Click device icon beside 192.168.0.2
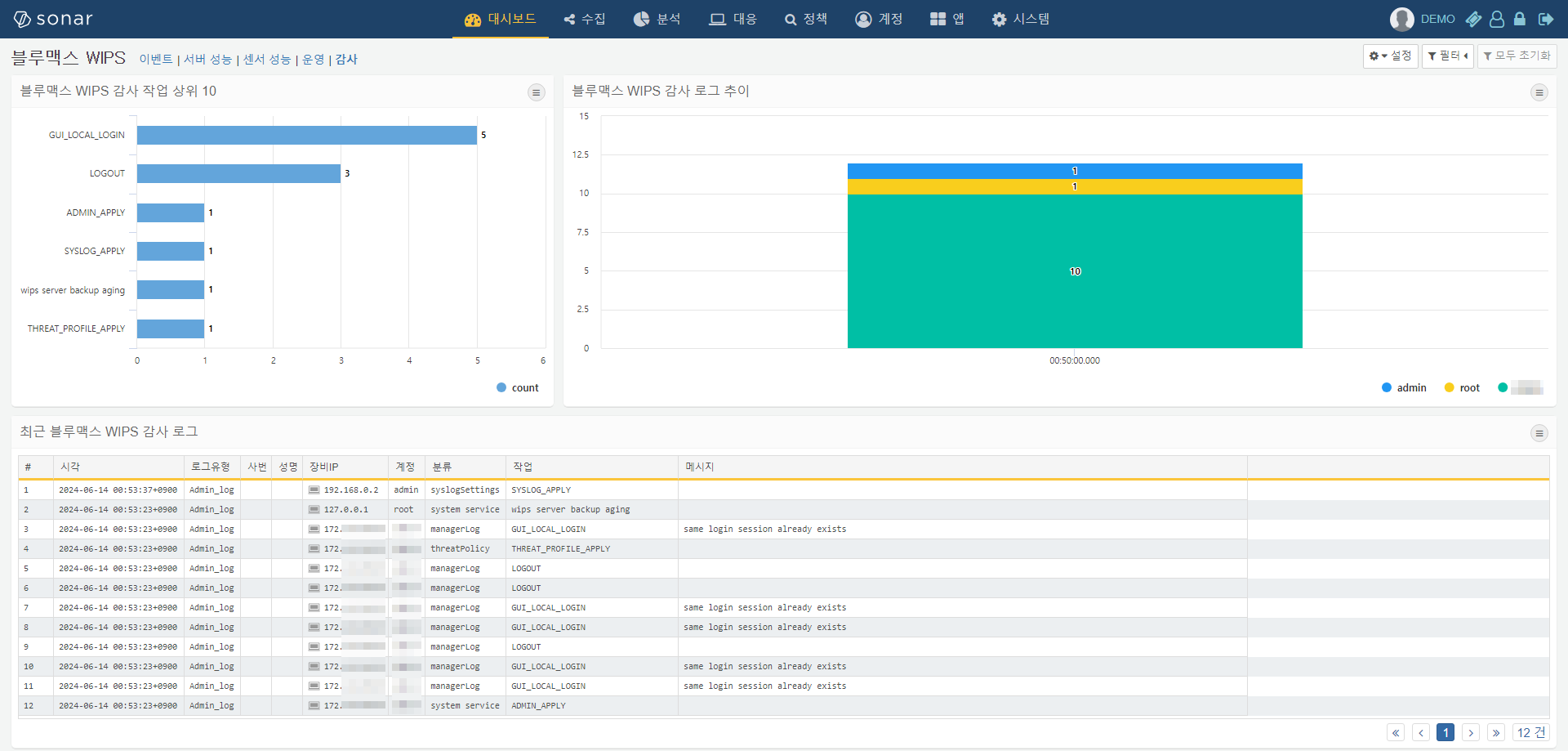 click(x=314, y=490)
